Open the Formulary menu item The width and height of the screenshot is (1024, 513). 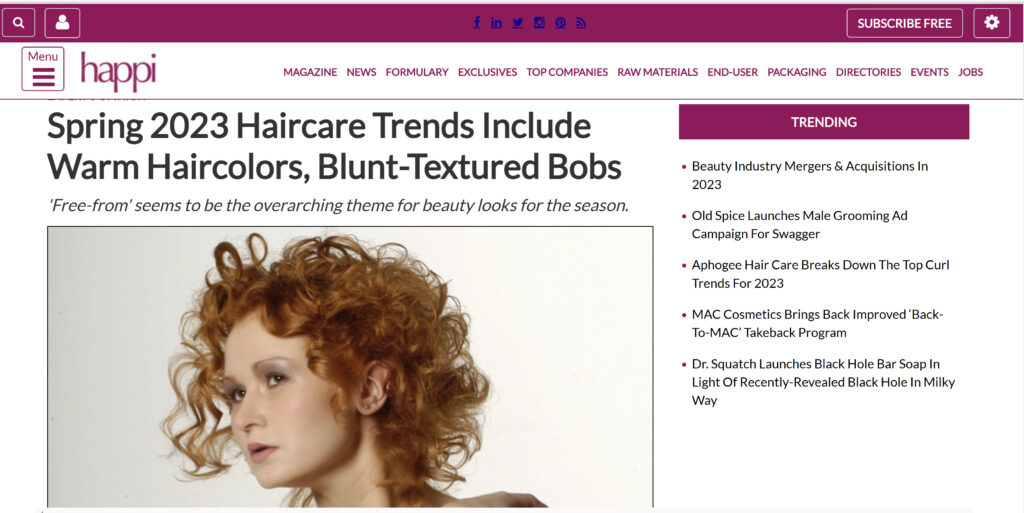pos(417,72)
